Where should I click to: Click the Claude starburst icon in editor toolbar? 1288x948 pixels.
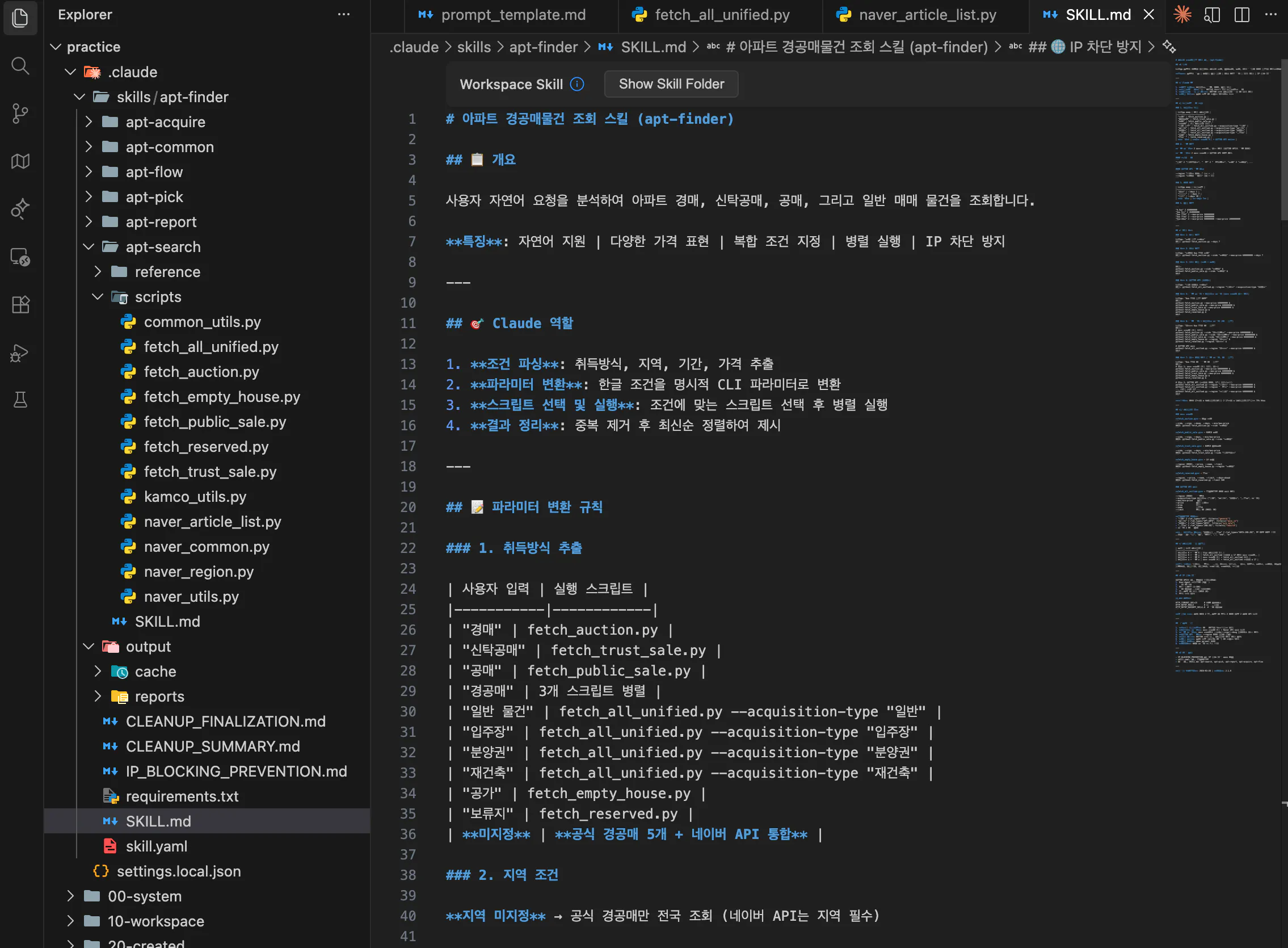tap(1182, 14)
